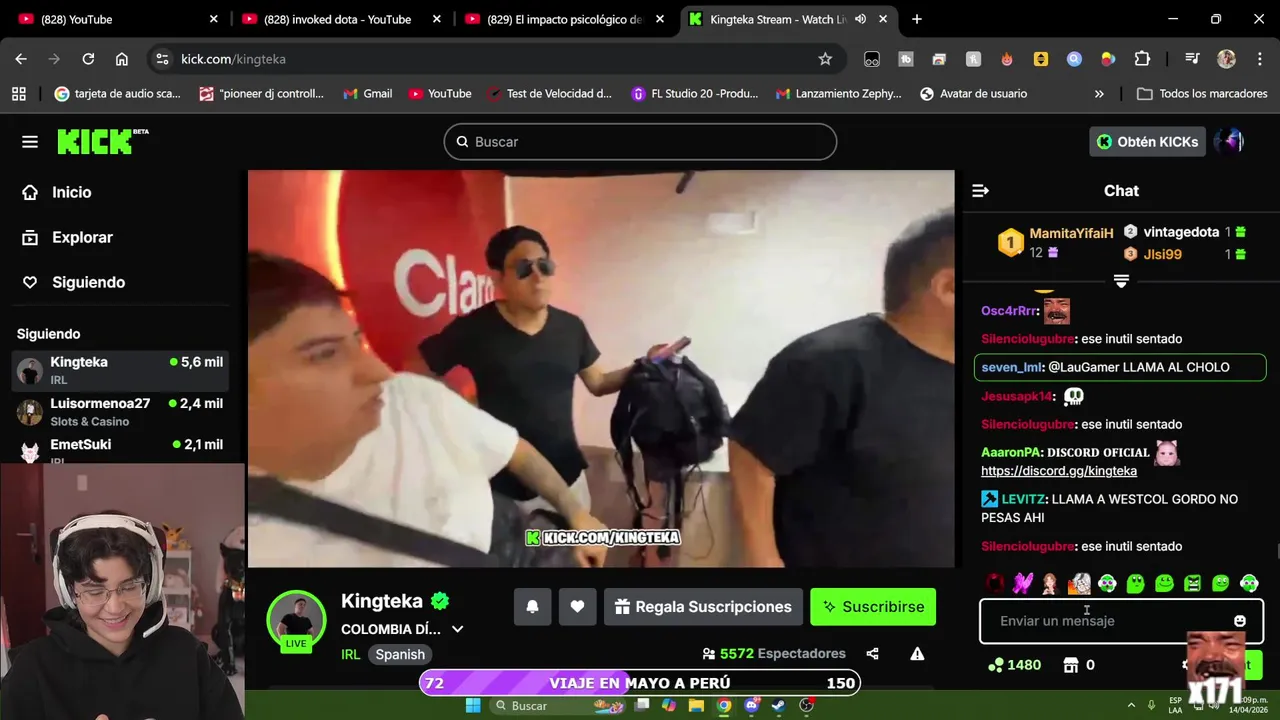The image size is (1280, 720).
Task: Open the chat shop icon
Action: (1071, 665)
